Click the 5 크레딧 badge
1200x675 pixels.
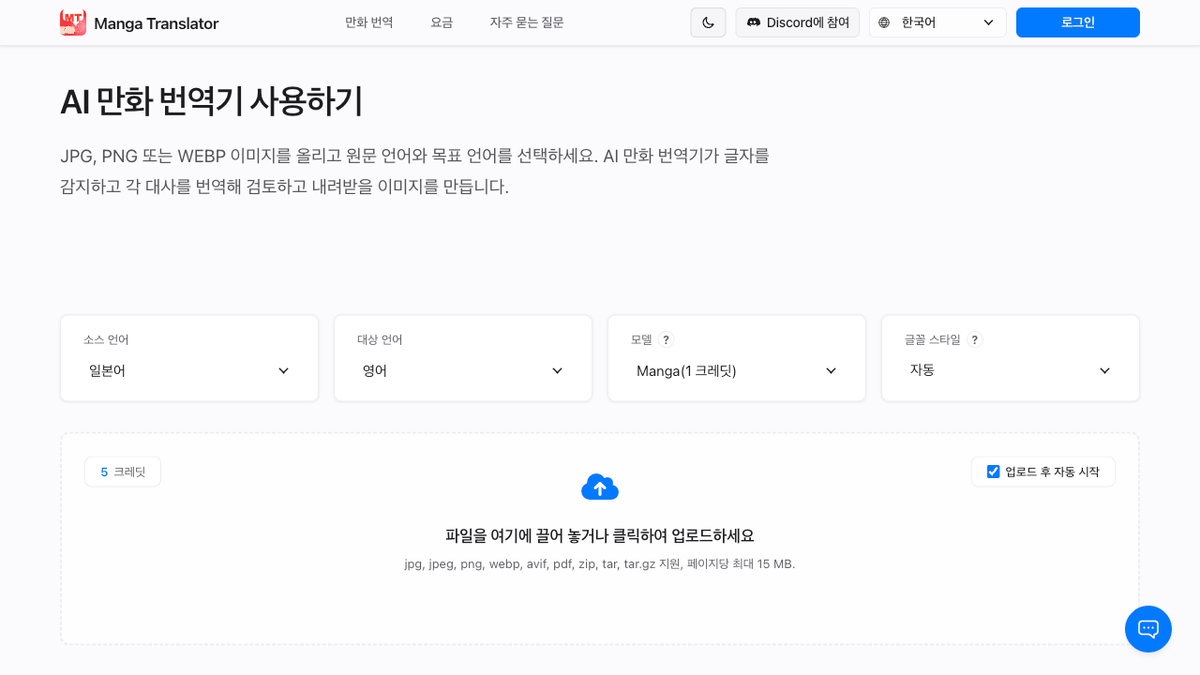tap(123, 472)
